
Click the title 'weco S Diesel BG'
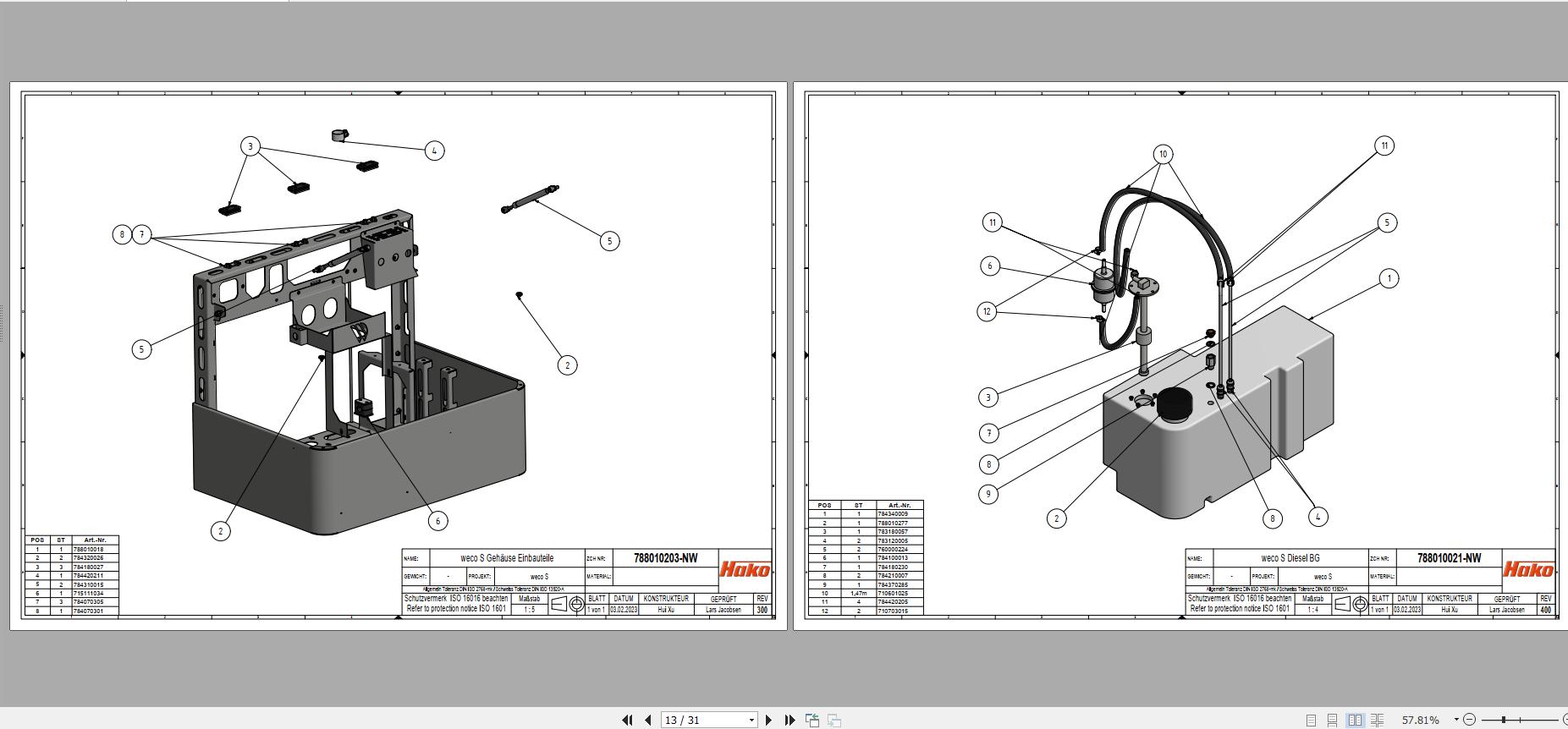[1290, 558]
